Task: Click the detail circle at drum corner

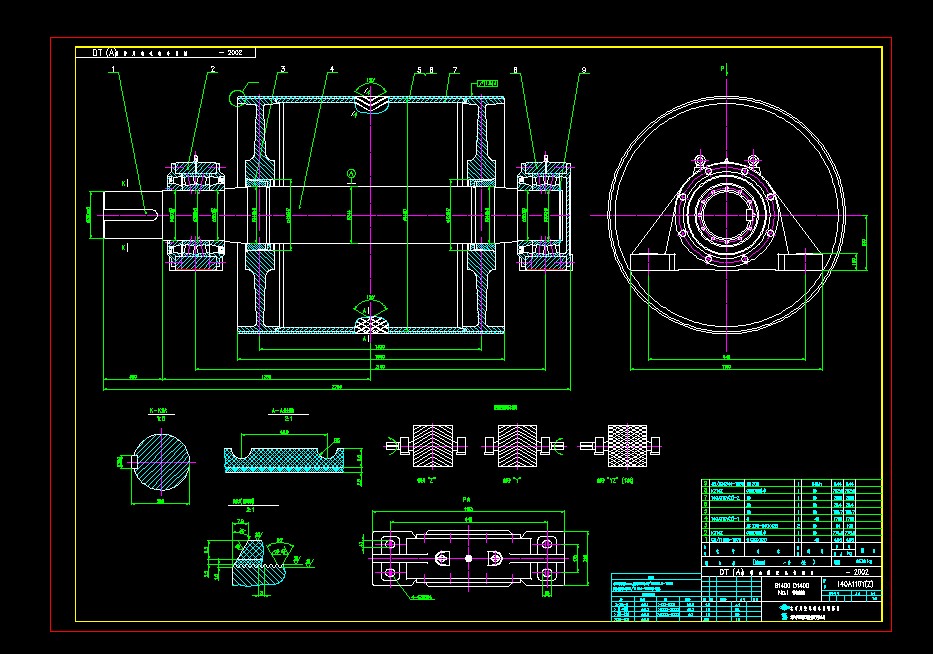Action: (238, 97)
